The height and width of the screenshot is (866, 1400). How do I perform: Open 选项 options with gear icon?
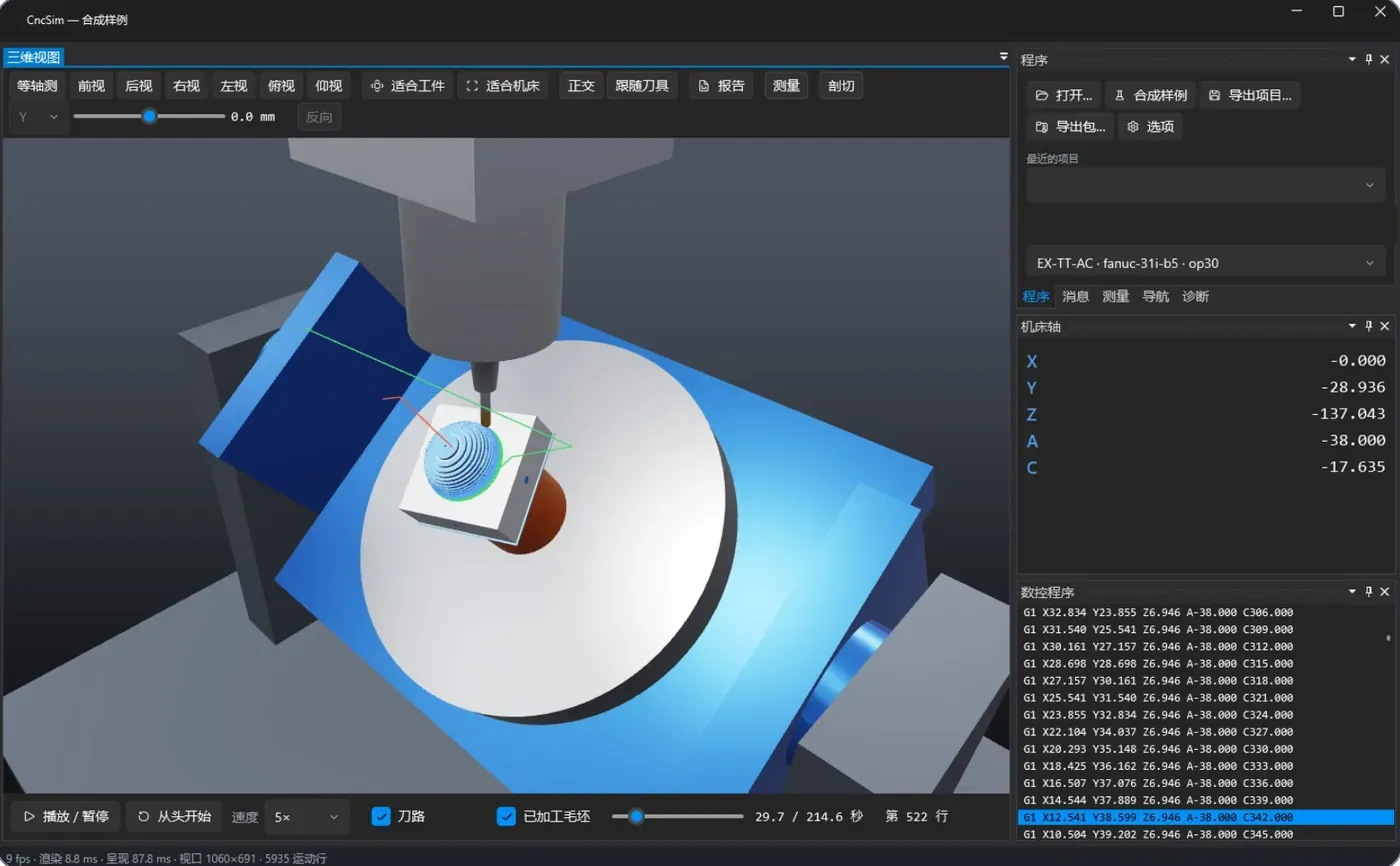(1150, 127)
